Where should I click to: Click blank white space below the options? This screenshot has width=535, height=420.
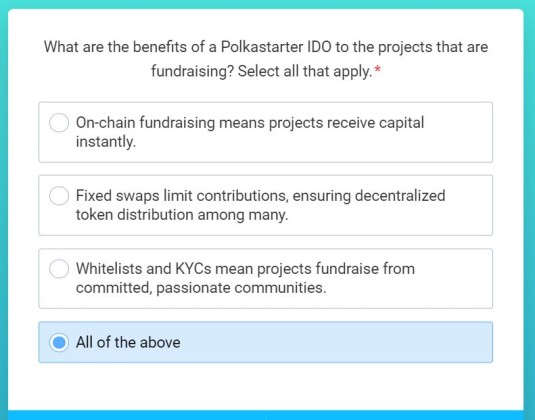[266, 386]
